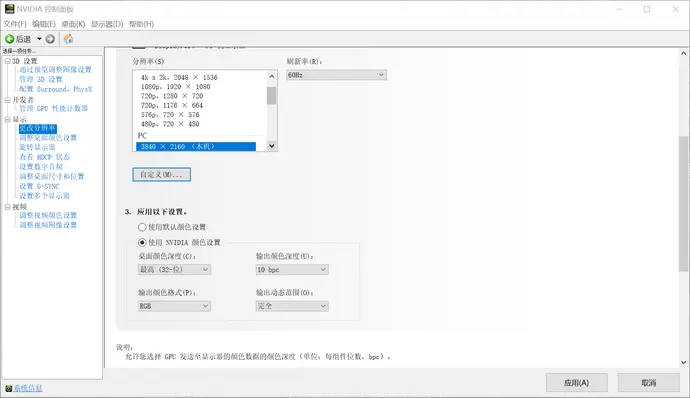Click the NVIDIA logo in title bar
This screenshot has width=690, height=398.
click(9, 9)
